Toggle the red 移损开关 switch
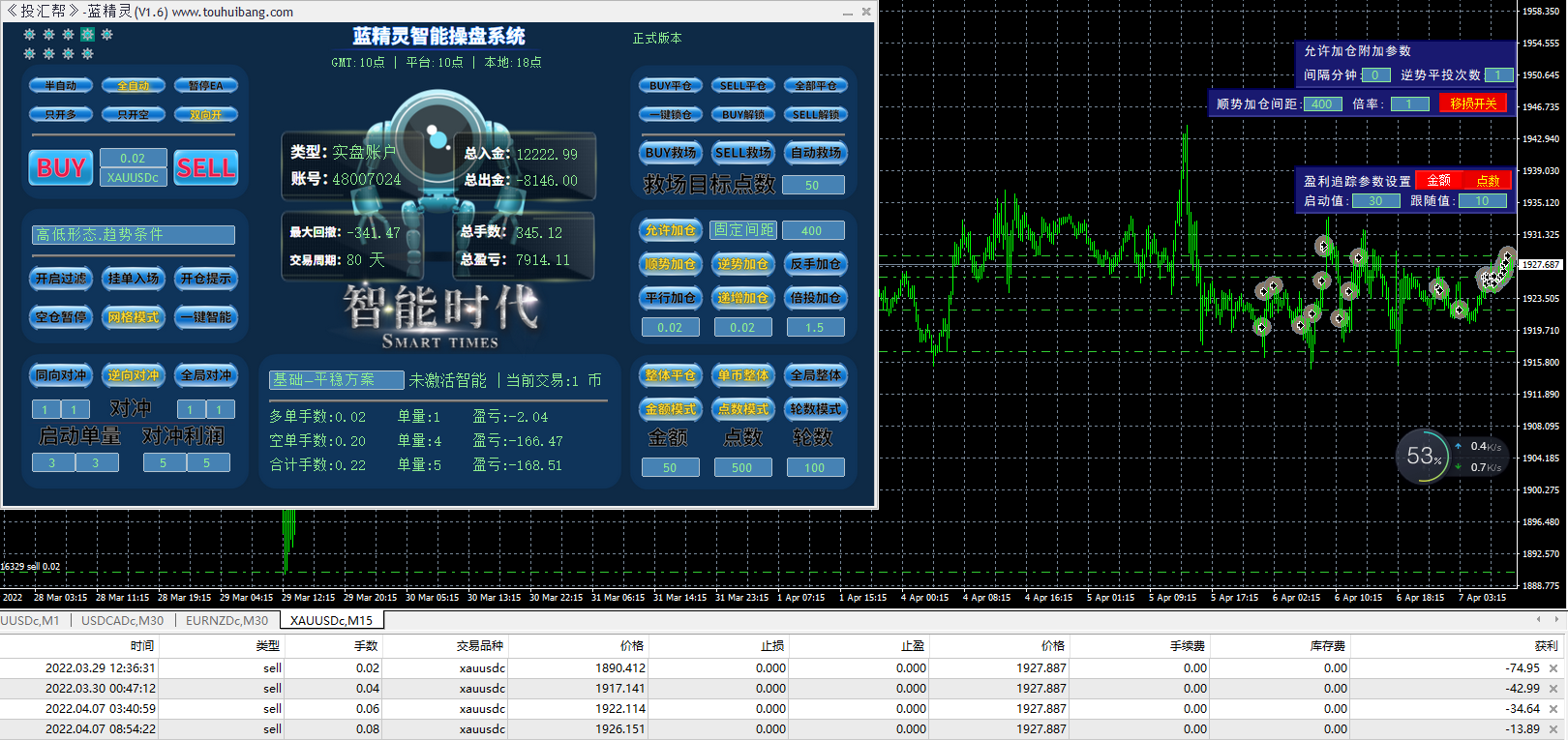The image size is (1568, 740). point(1473,104)
